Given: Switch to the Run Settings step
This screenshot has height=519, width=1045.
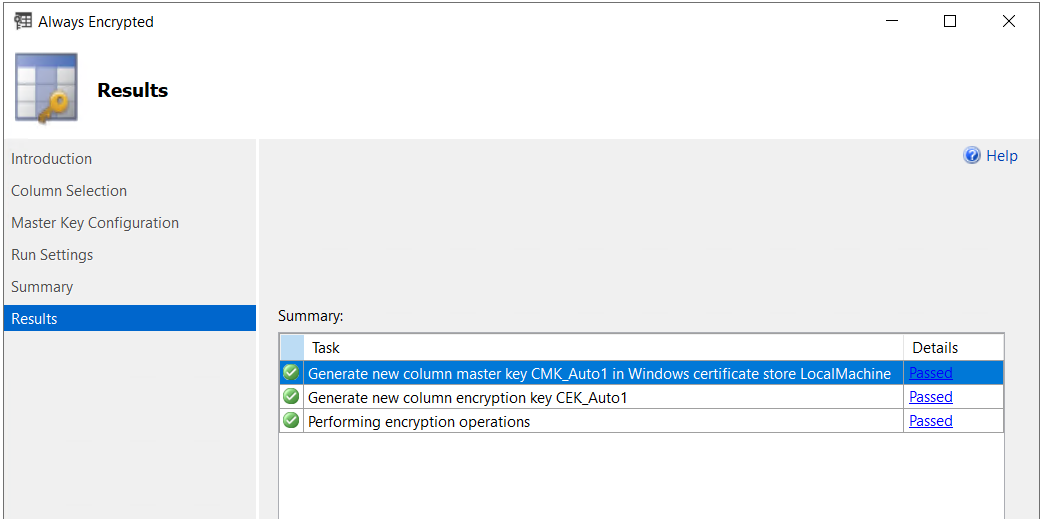Looking at the screenshot, I should (52, 255).
